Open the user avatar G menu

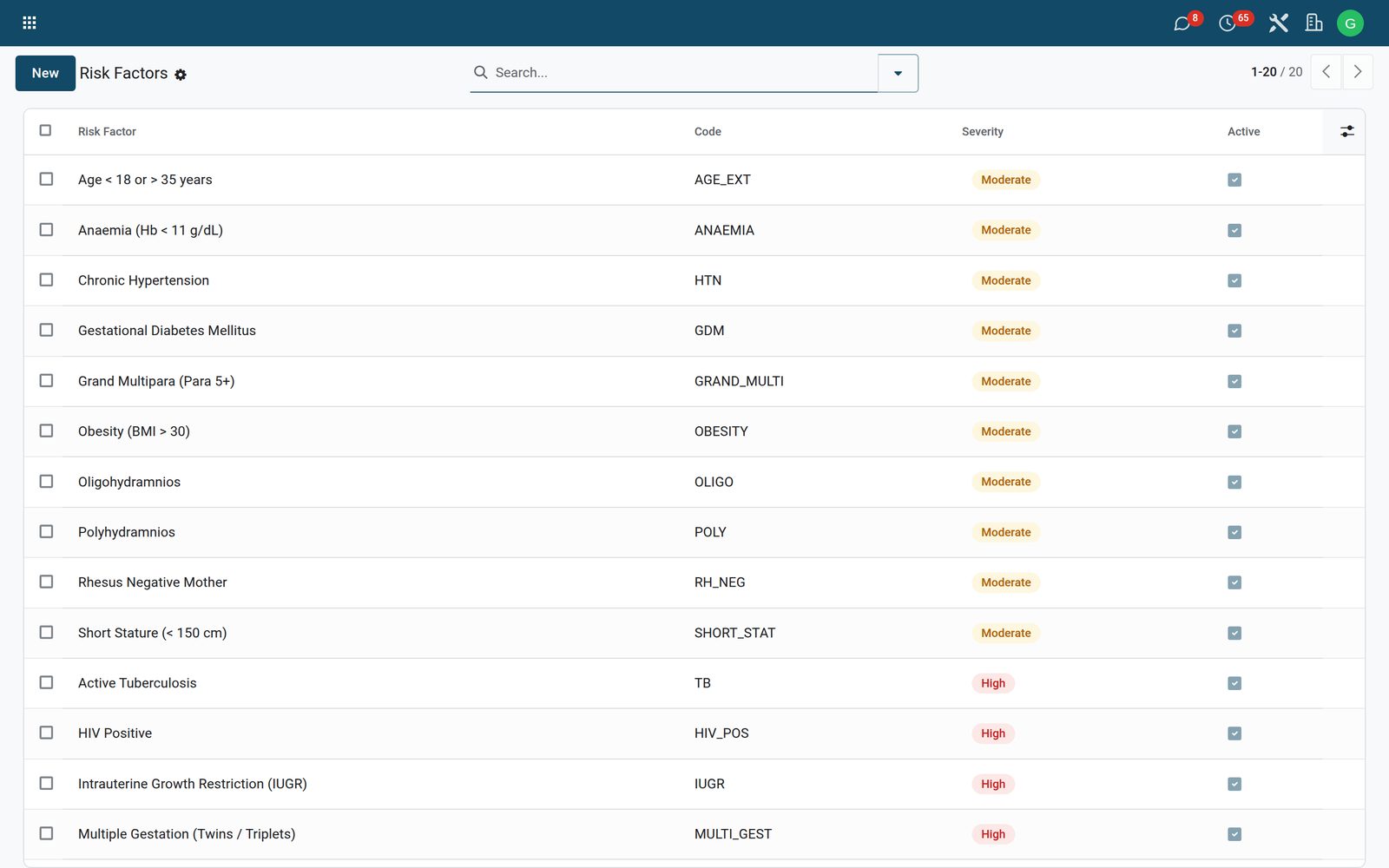pos(1350,23)
